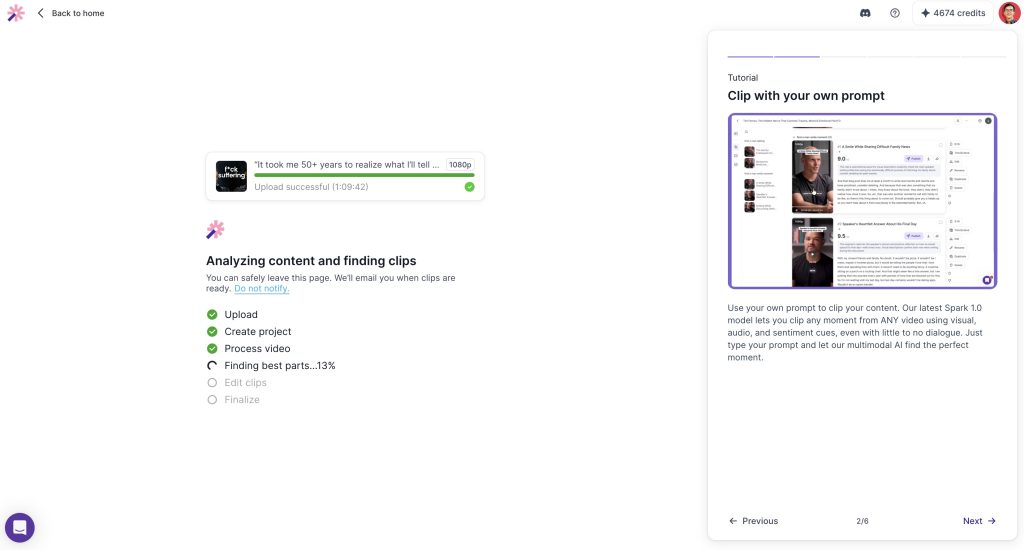Screen dimensions: 1024x550
Task: Click the sparkle icon above Analyzing content
Action: coord(215,230)
